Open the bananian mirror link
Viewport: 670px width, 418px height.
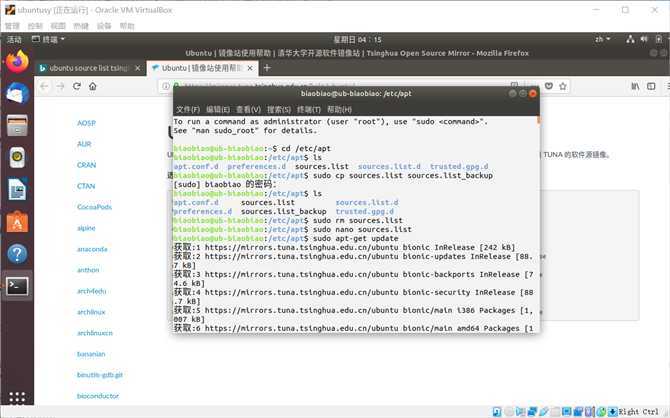pos(91,354)
